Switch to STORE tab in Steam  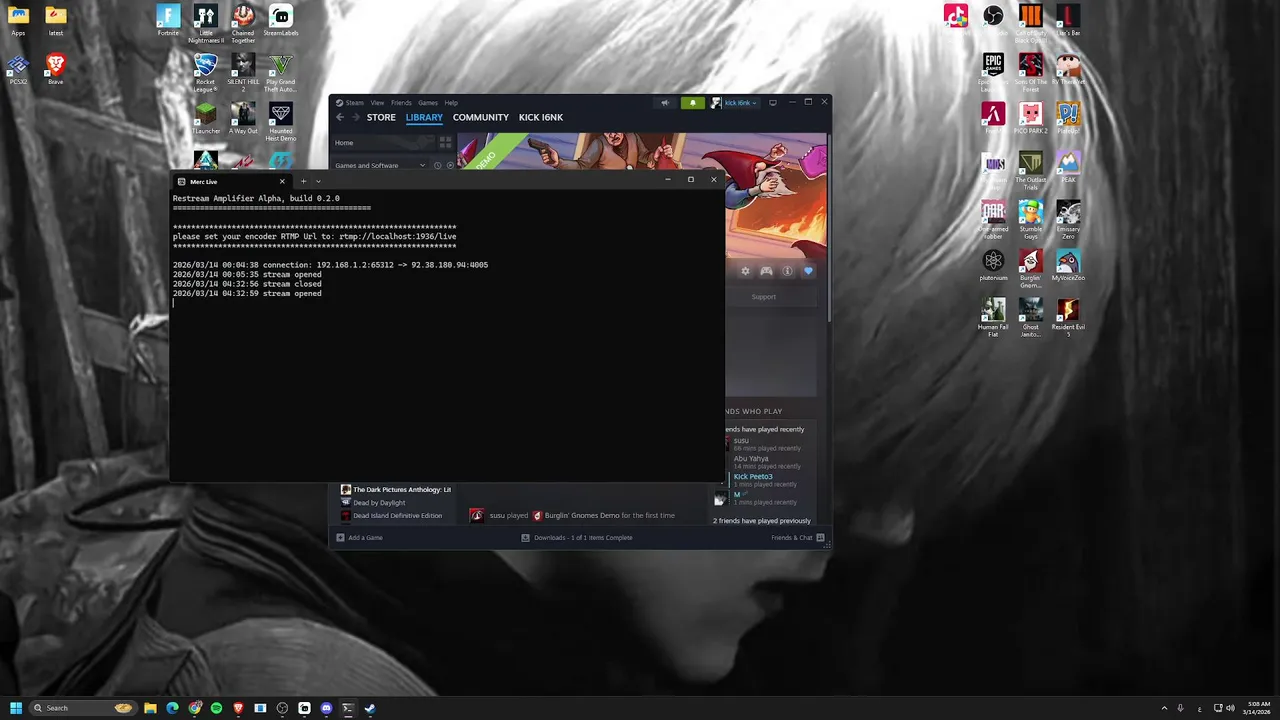point(381,117)
